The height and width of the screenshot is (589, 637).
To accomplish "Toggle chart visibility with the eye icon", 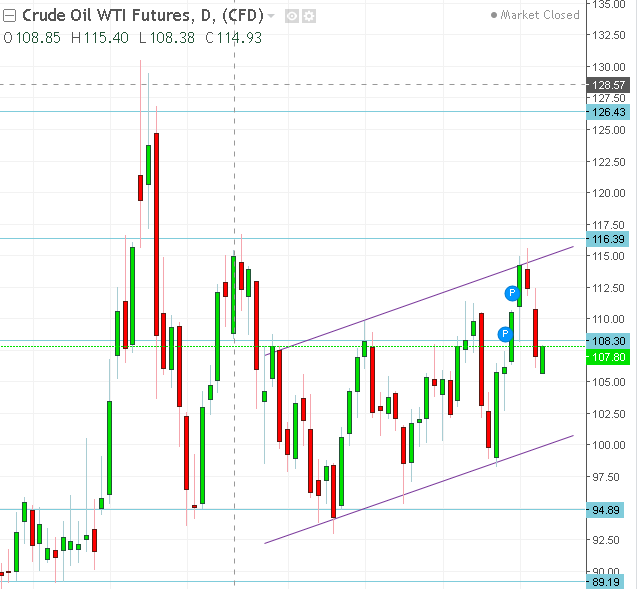I will [x=292, y=16].
